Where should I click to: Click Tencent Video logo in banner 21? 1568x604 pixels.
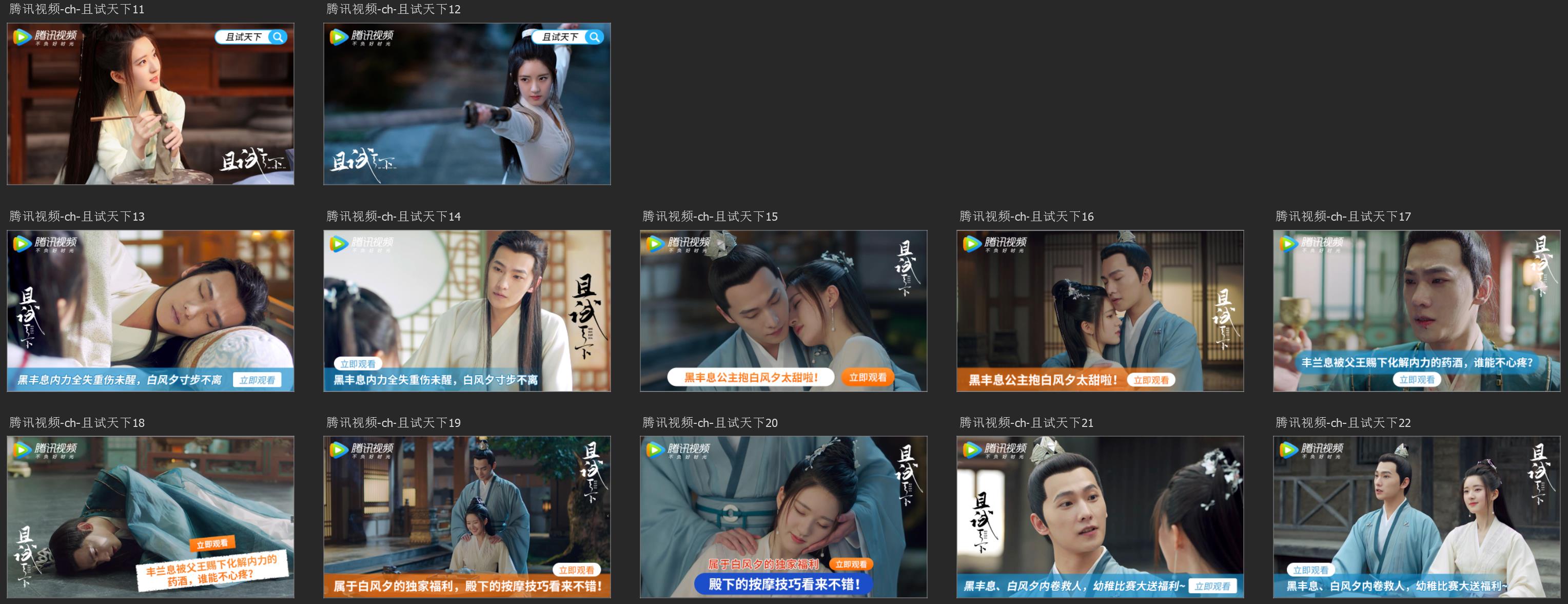point(994,450)
